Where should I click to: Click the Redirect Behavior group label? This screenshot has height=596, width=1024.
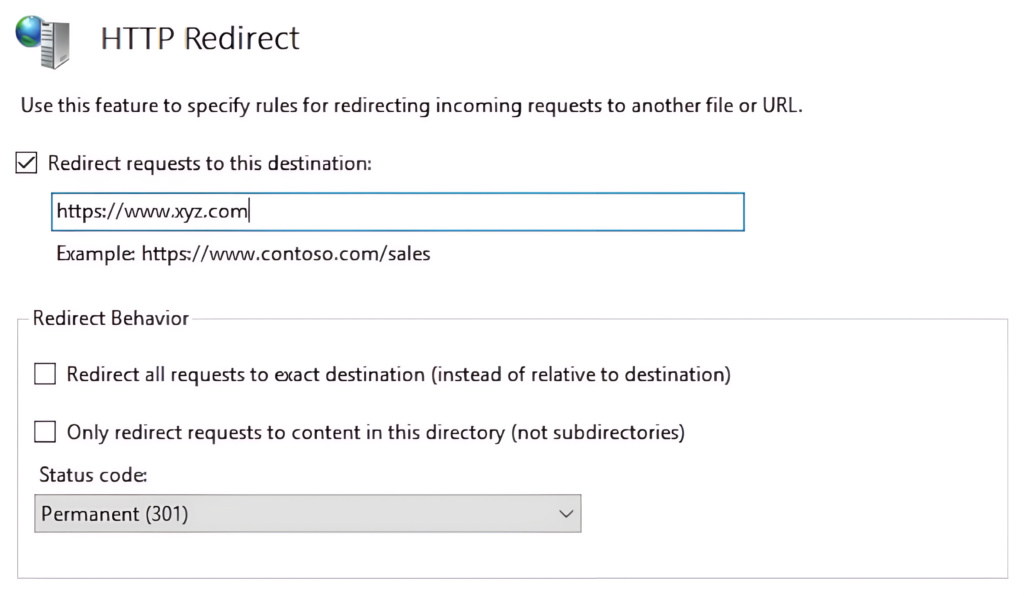[x=111, y=318]
